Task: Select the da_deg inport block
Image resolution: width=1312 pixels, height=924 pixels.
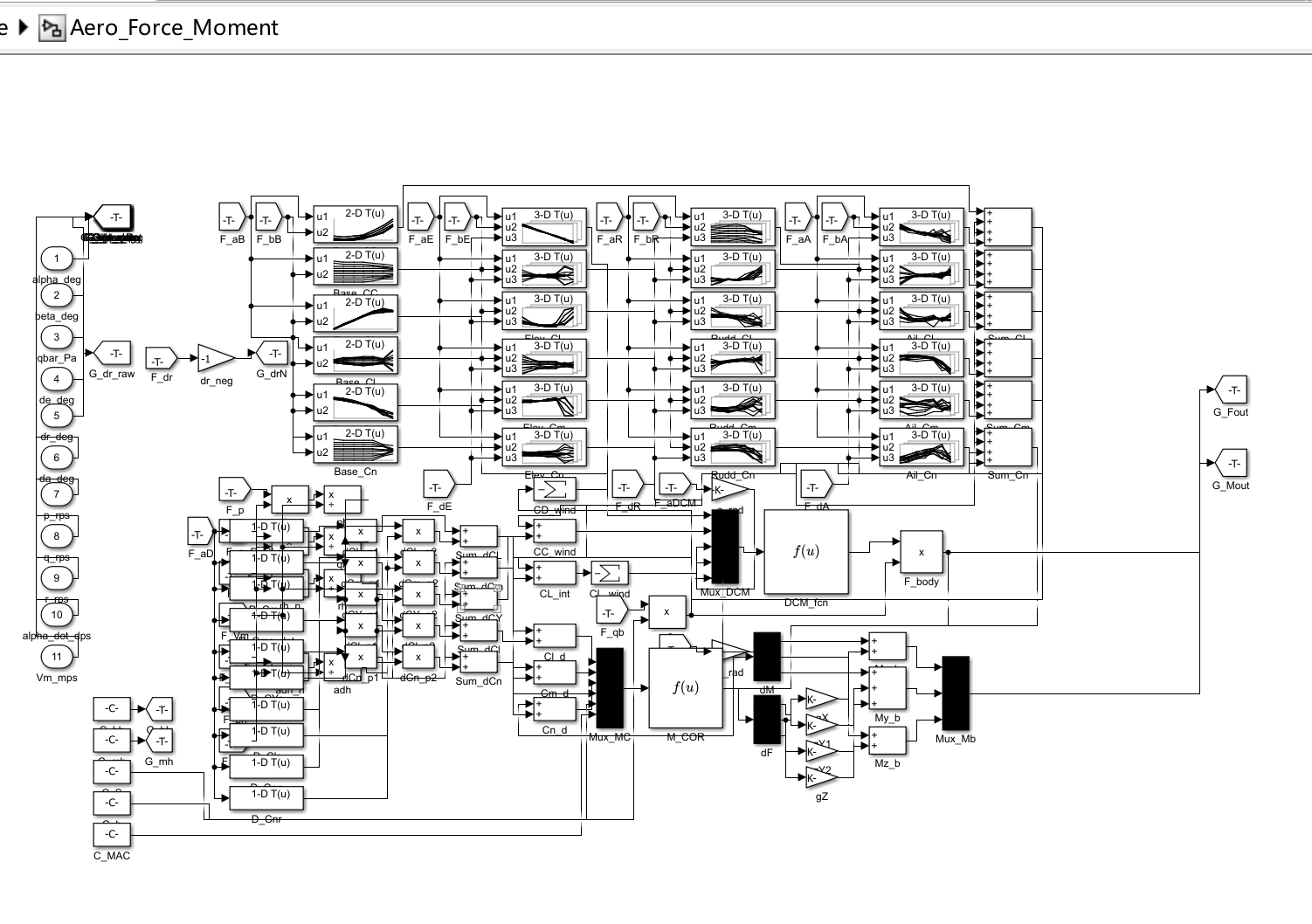Action: [57, 458]
